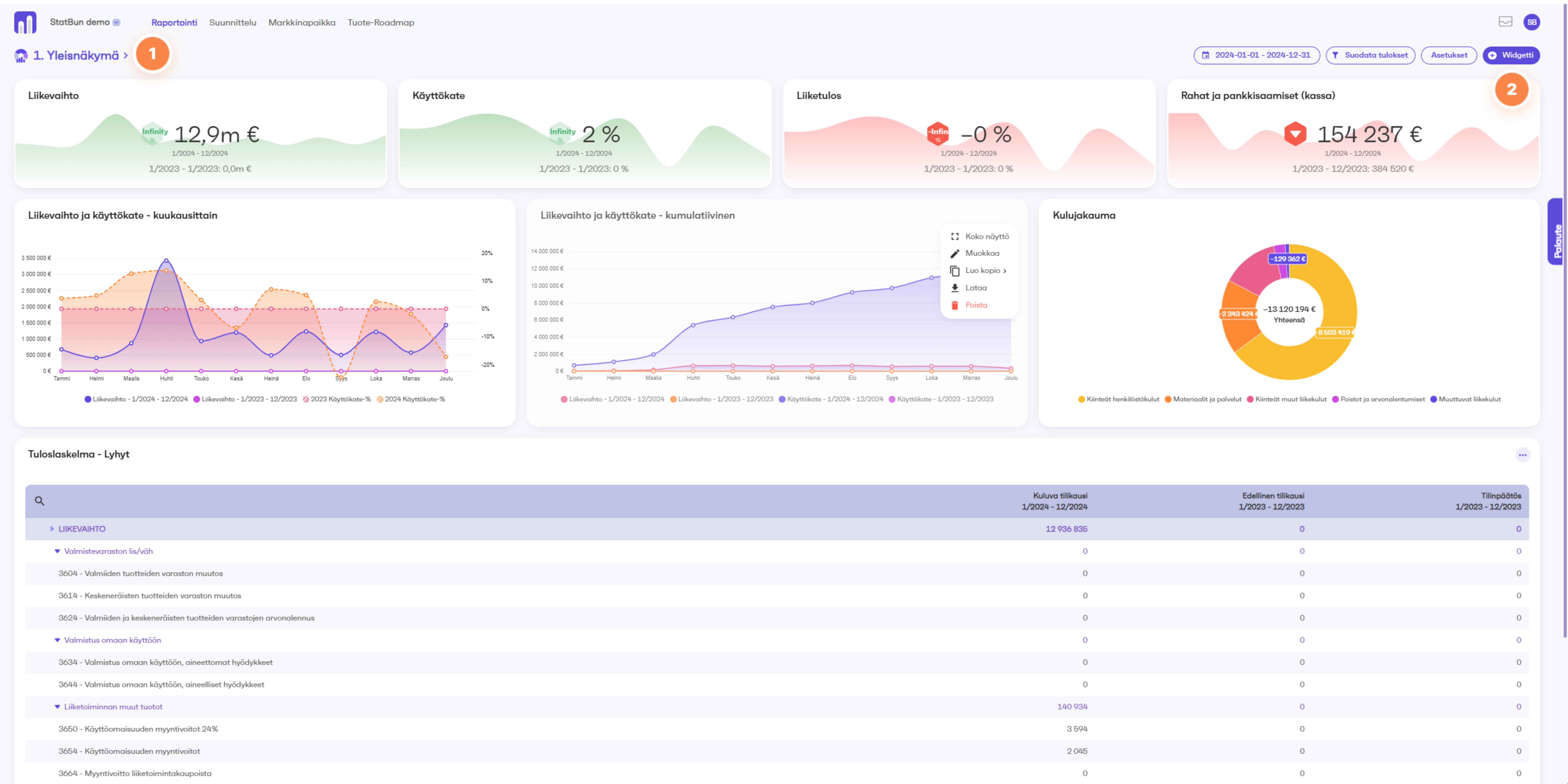
Task: Toggle Kiinteät muut liikekulut legend entry
Action: [x=1286, y=399]
